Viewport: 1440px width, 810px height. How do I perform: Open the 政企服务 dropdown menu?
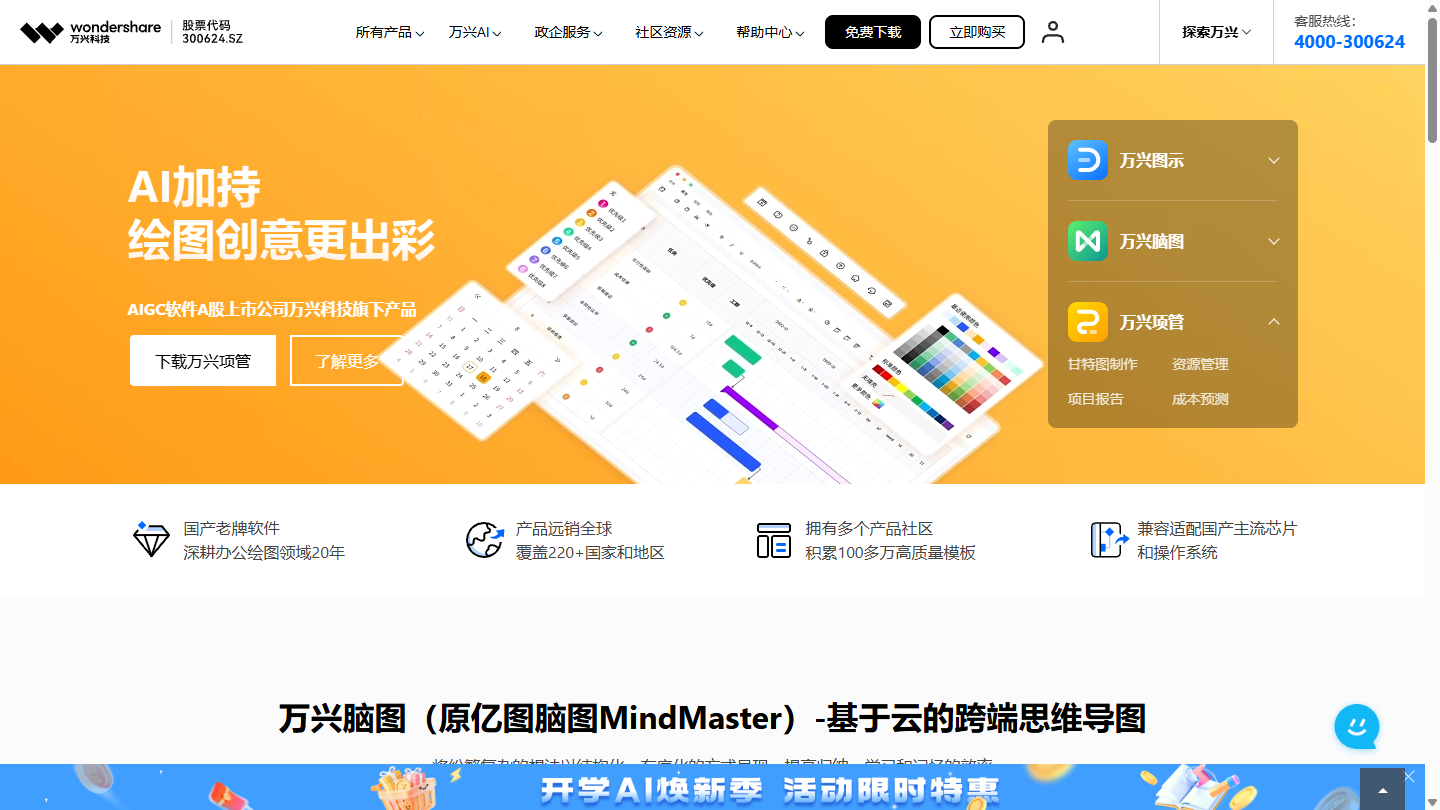568,32
